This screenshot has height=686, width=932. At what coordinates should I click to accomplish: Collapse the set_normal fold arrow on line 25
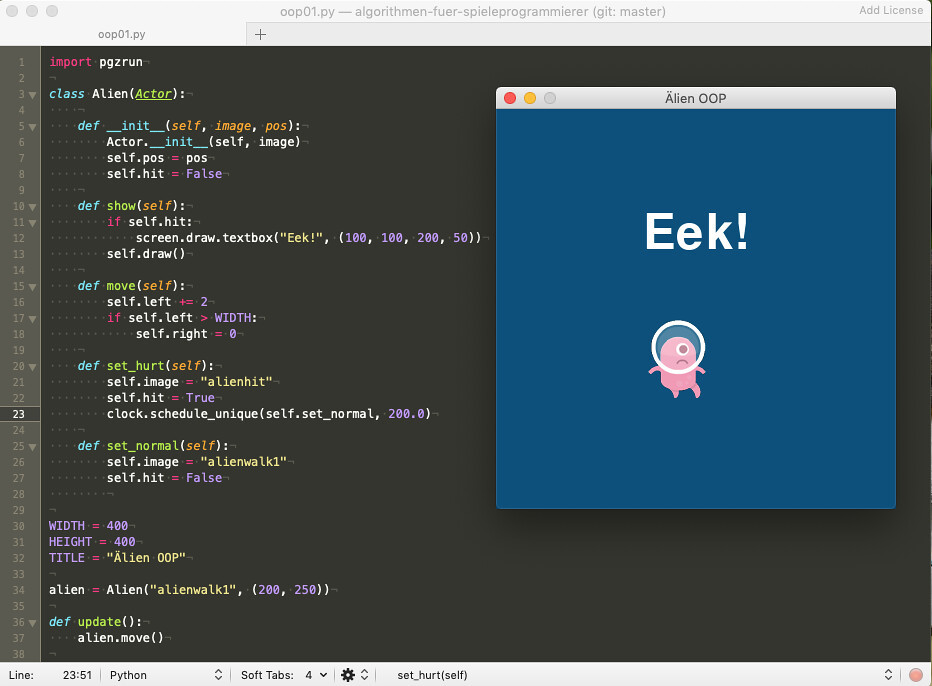point(33,447)
